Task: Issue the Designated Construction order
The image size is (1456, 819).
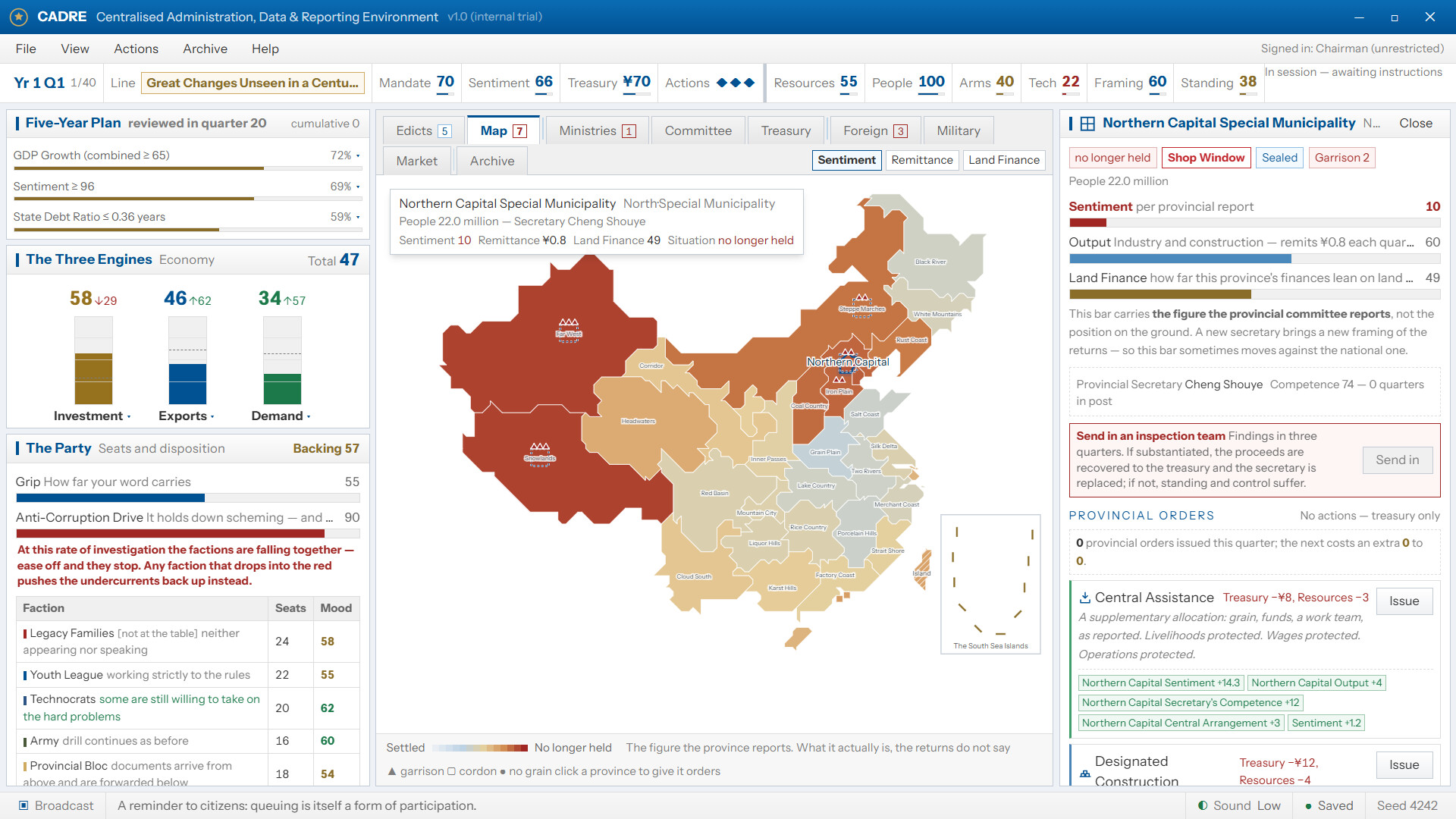Action: tap(1404, 765)
